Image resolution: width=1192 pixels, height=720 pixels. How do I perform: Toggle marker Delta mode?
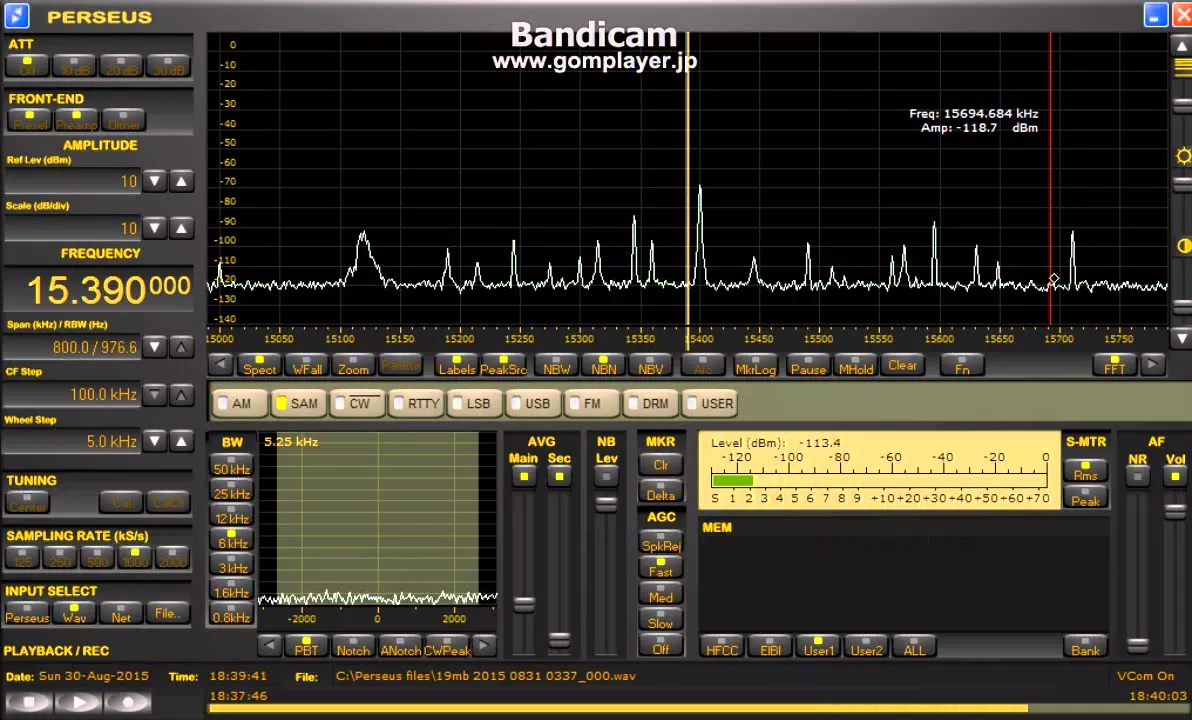(x=661, y=491)
